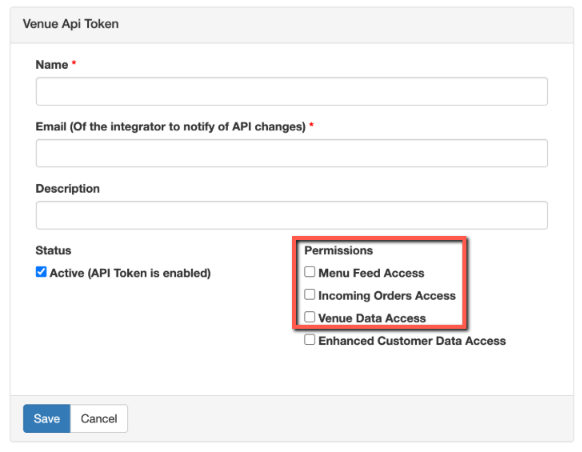This screenshot has width=582, height=452.
Task: Click the 'Incoming Orders Access' label text
Action: (x=387, y=296)
